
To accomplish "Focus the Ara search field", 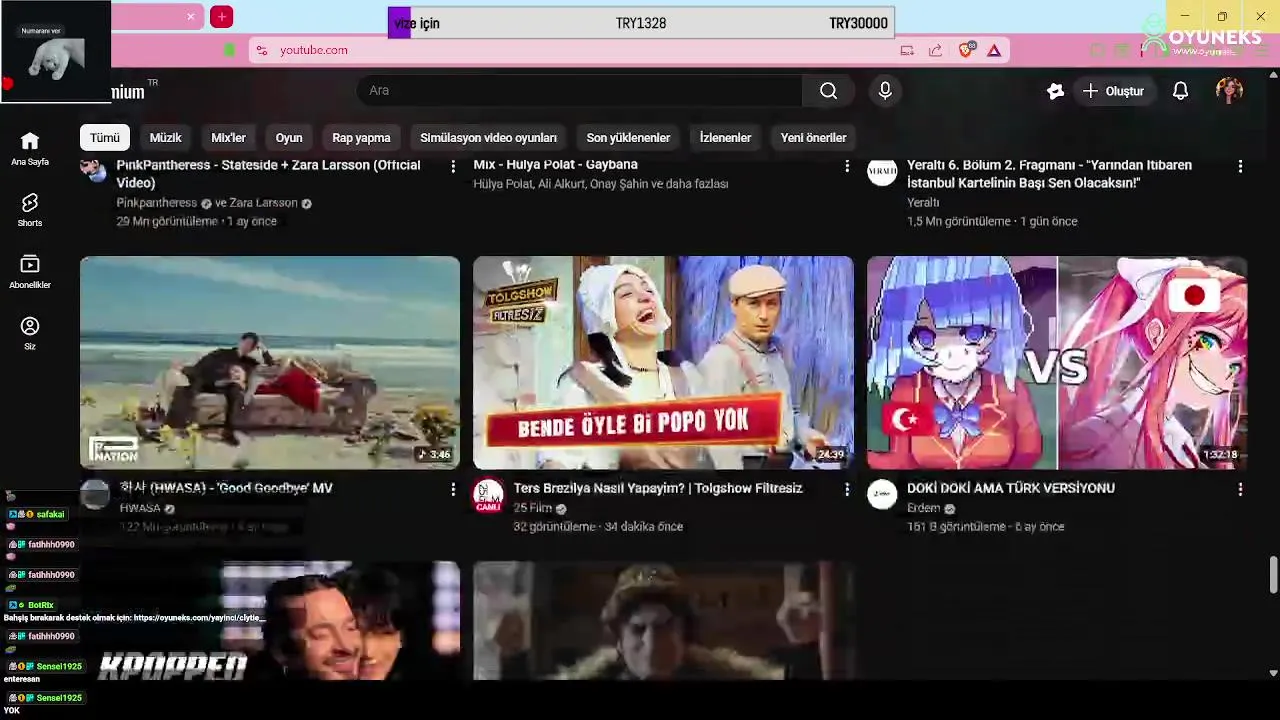I will pos(580,91).
